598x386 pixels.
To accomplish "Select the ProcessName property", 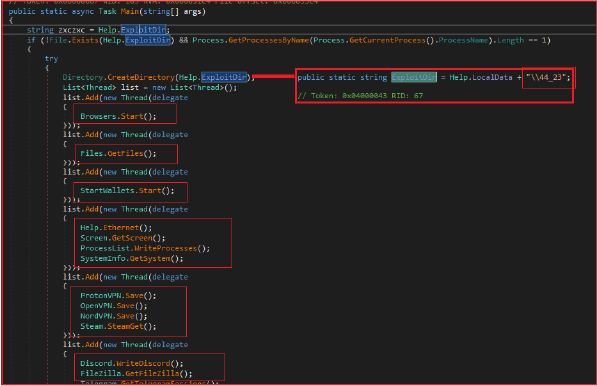I will (463, 40).
